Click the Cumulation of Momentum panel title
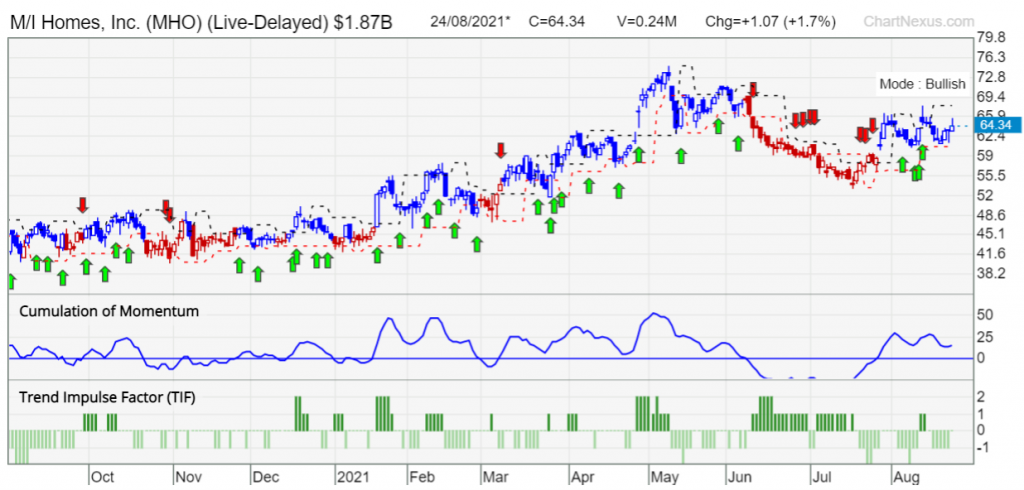This screenshot has width=1024, height=490. 109,312
